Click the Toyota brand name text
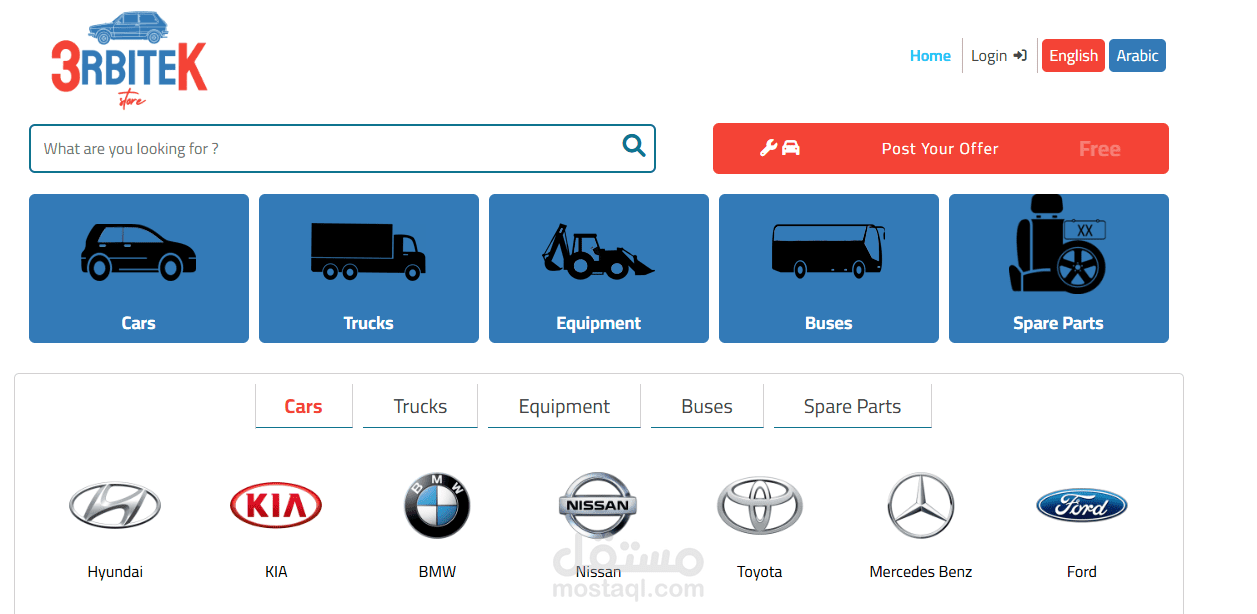 [759, 572]
